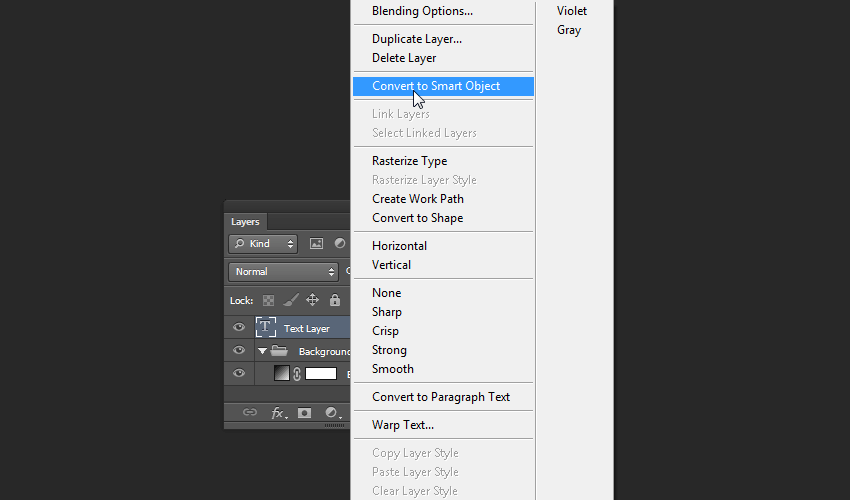This screenshot has height=500, width=850.
Task: Switch to the Layers tab
Action: pos(245,222)
